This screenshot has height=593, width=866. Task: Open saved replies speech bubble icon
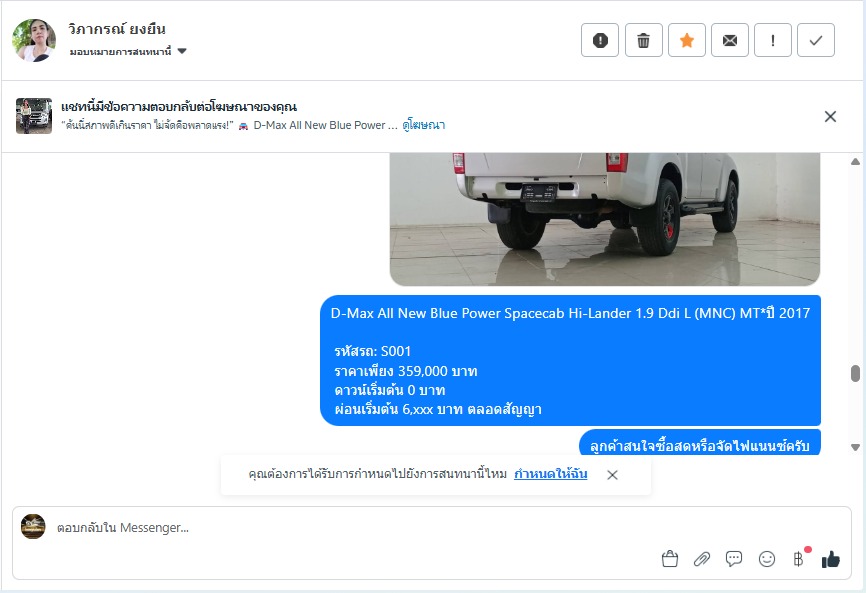(733, 559)
